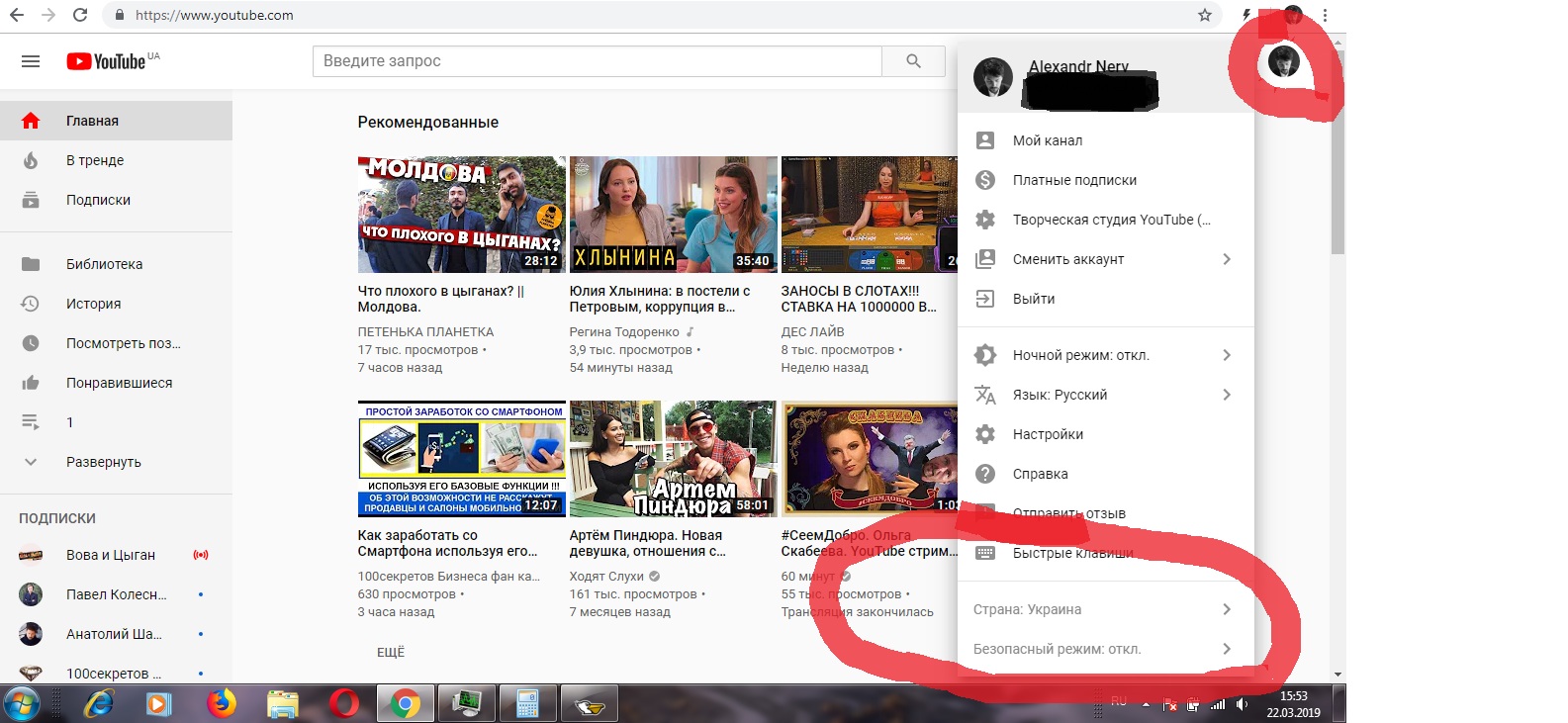Click the Windows Start button
1568x723 pixels.
[x=22, y=704]
